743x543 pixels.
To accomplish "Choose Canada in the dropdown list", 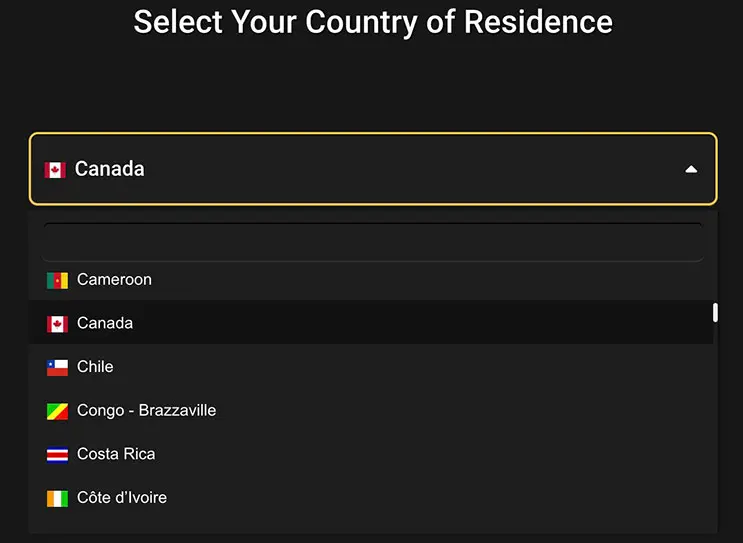I will (105, 323).
